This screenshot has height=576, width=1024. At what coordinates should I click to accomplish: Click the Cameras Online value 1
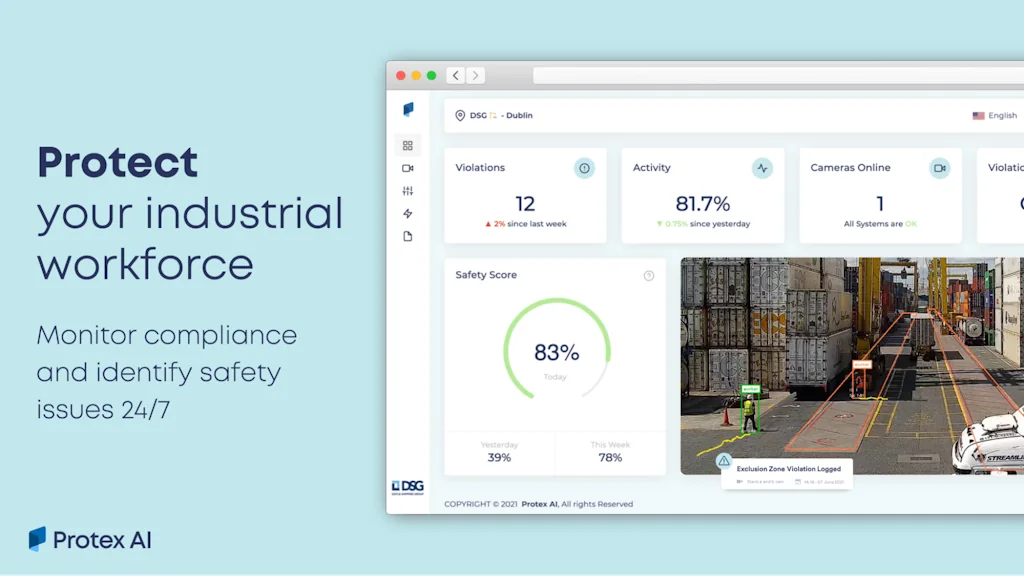tap(880, 204)
